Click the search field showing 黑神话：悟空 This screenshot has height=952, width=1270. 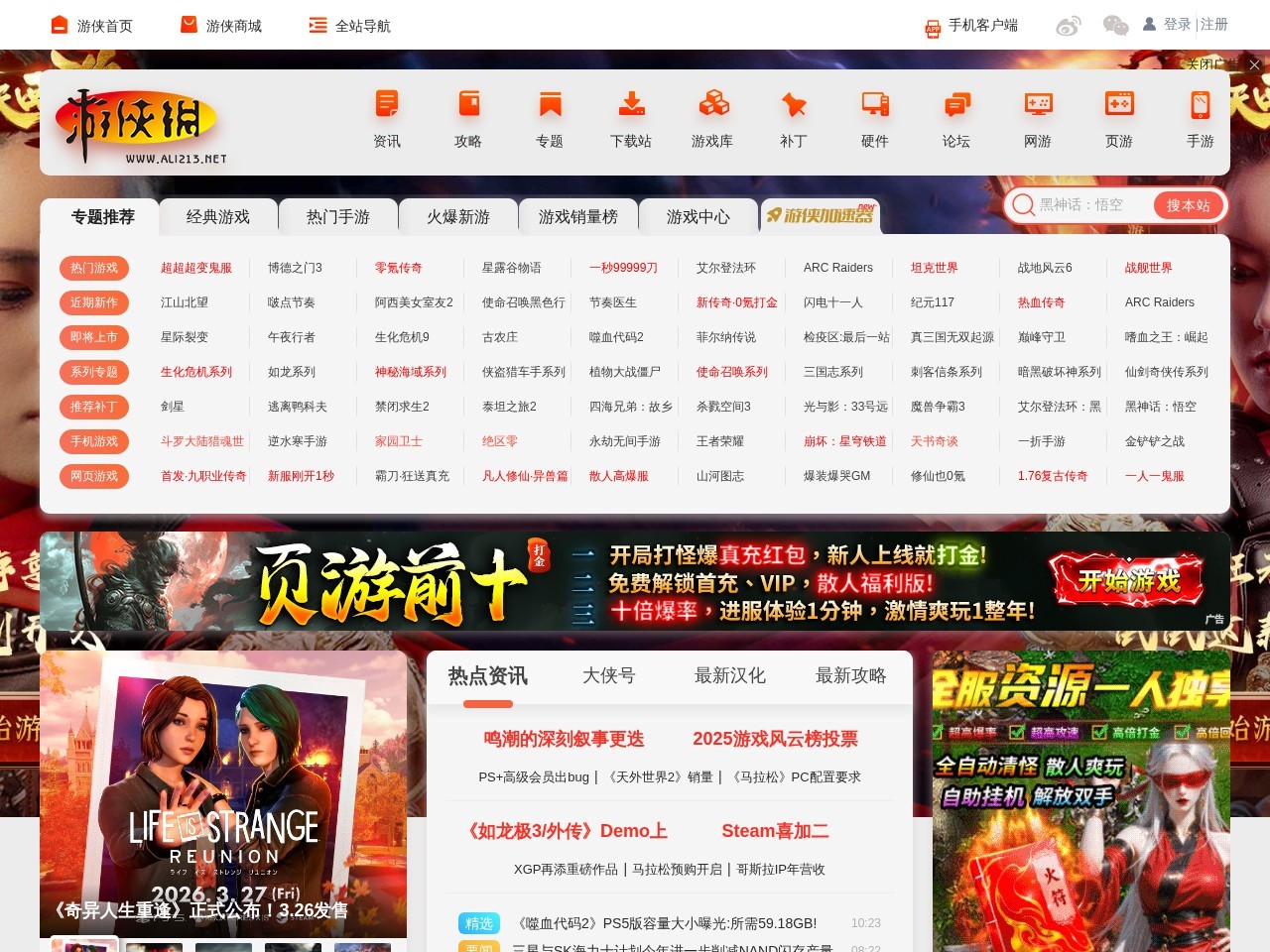point(1091,205)
